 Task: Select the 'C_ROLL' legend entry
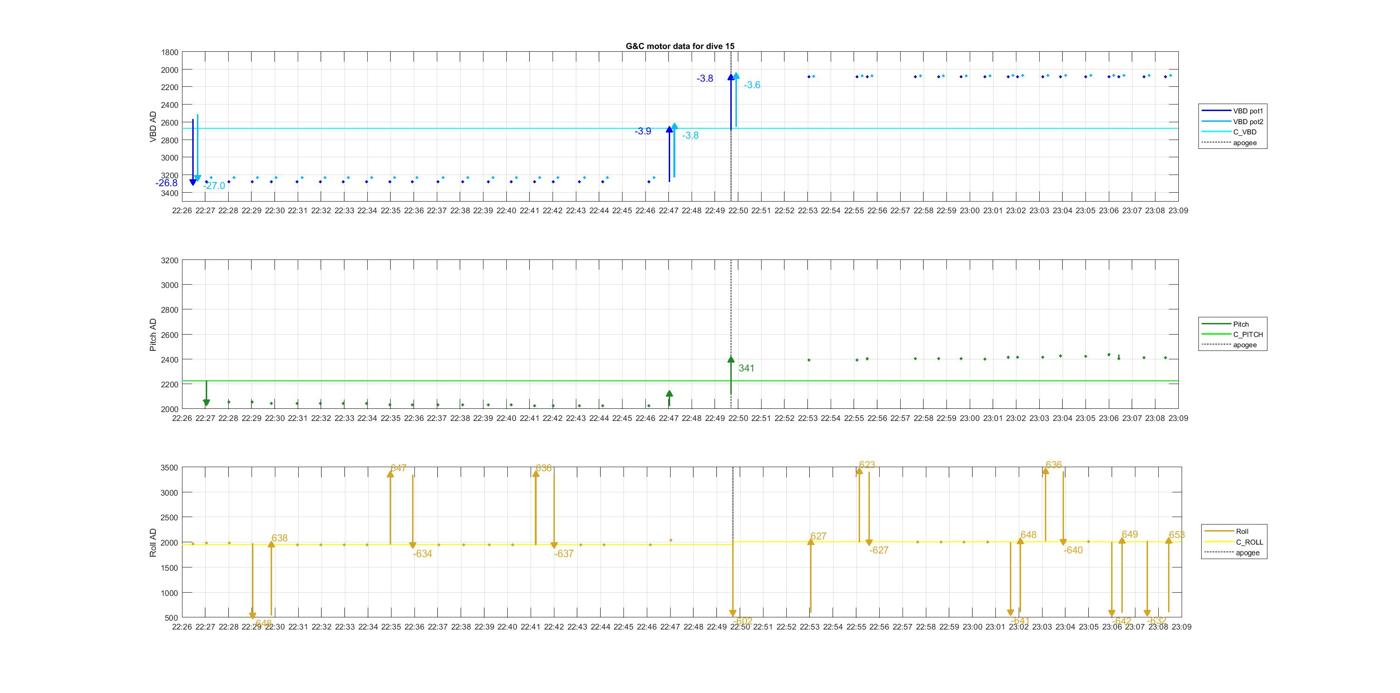point(1249,542)
